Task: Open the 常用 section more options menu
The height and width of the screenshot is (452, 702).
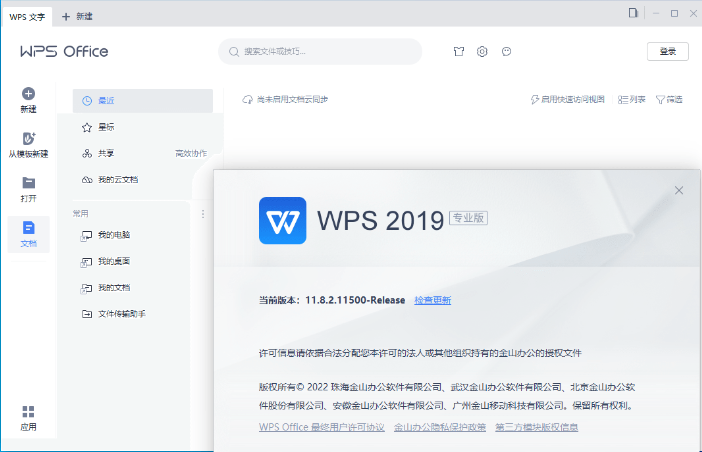Action: 203,214
